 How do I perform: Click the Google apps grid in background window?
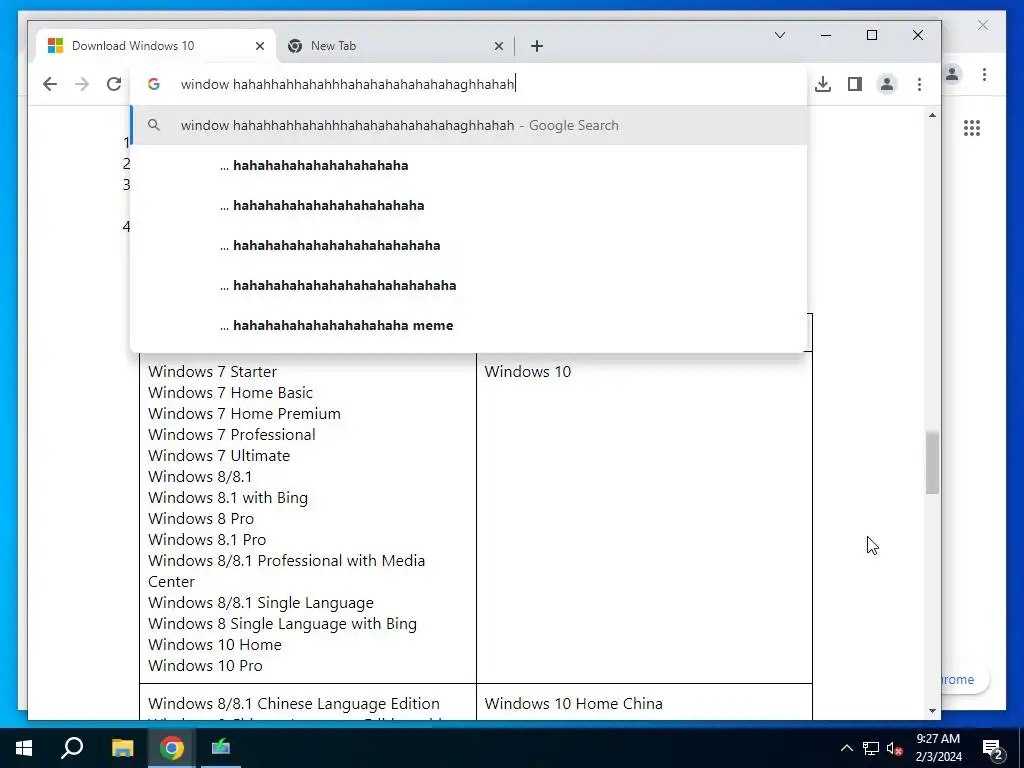point(972,128)
